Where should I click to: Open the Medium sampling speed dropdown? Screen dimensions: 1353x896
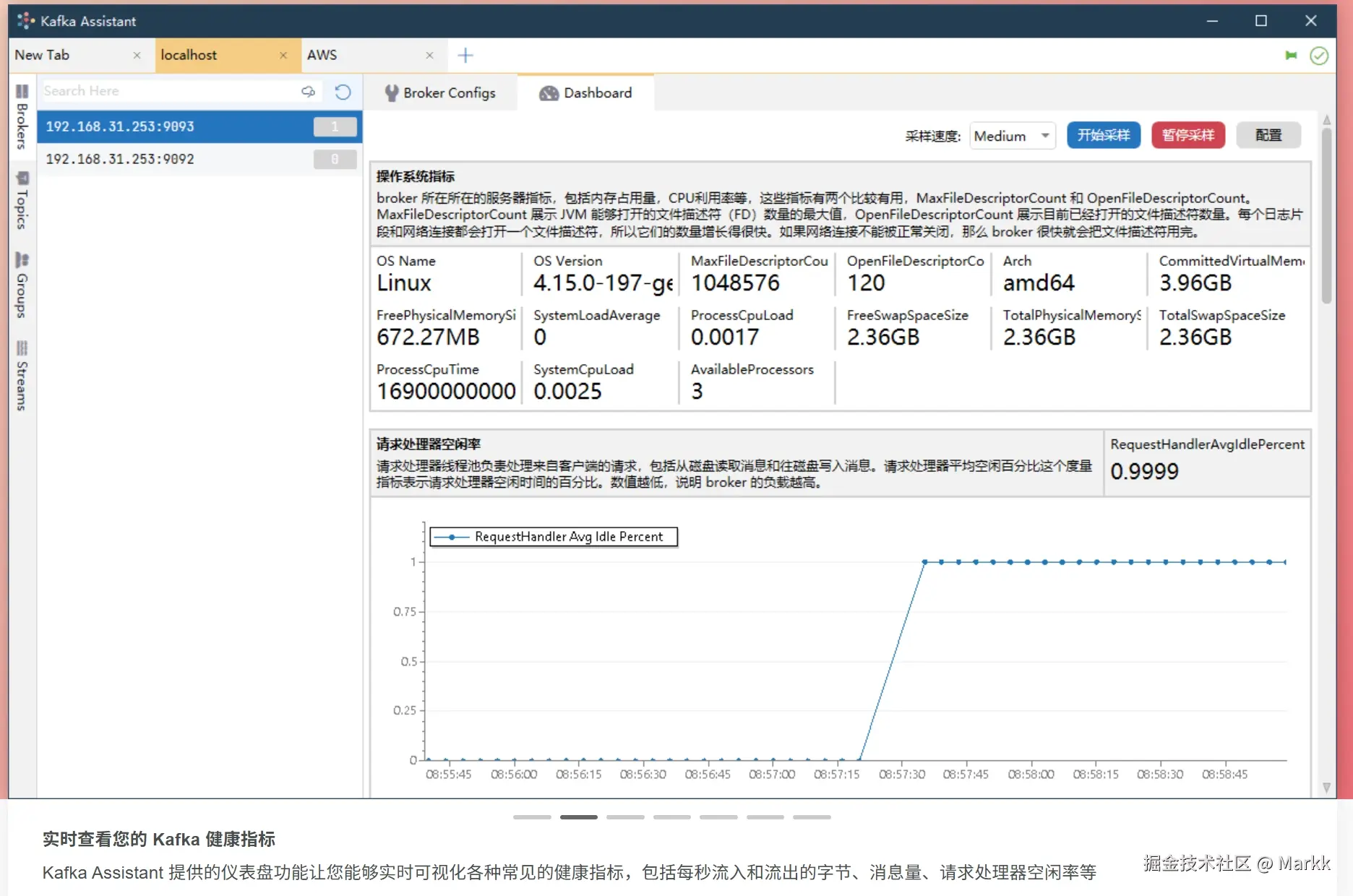(x=1012, y=136)
